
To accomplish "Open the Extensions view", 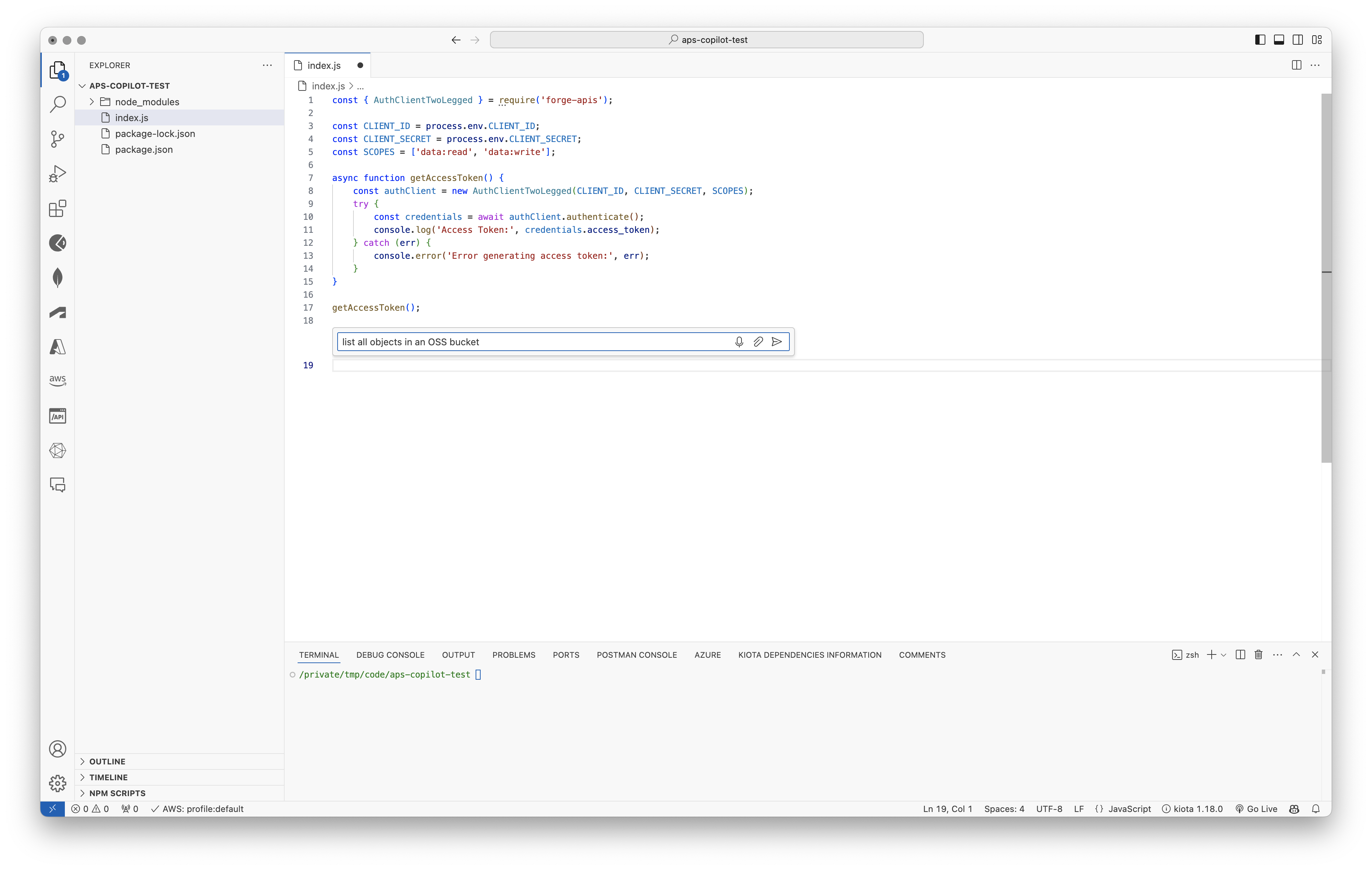I will pos(58,209).
